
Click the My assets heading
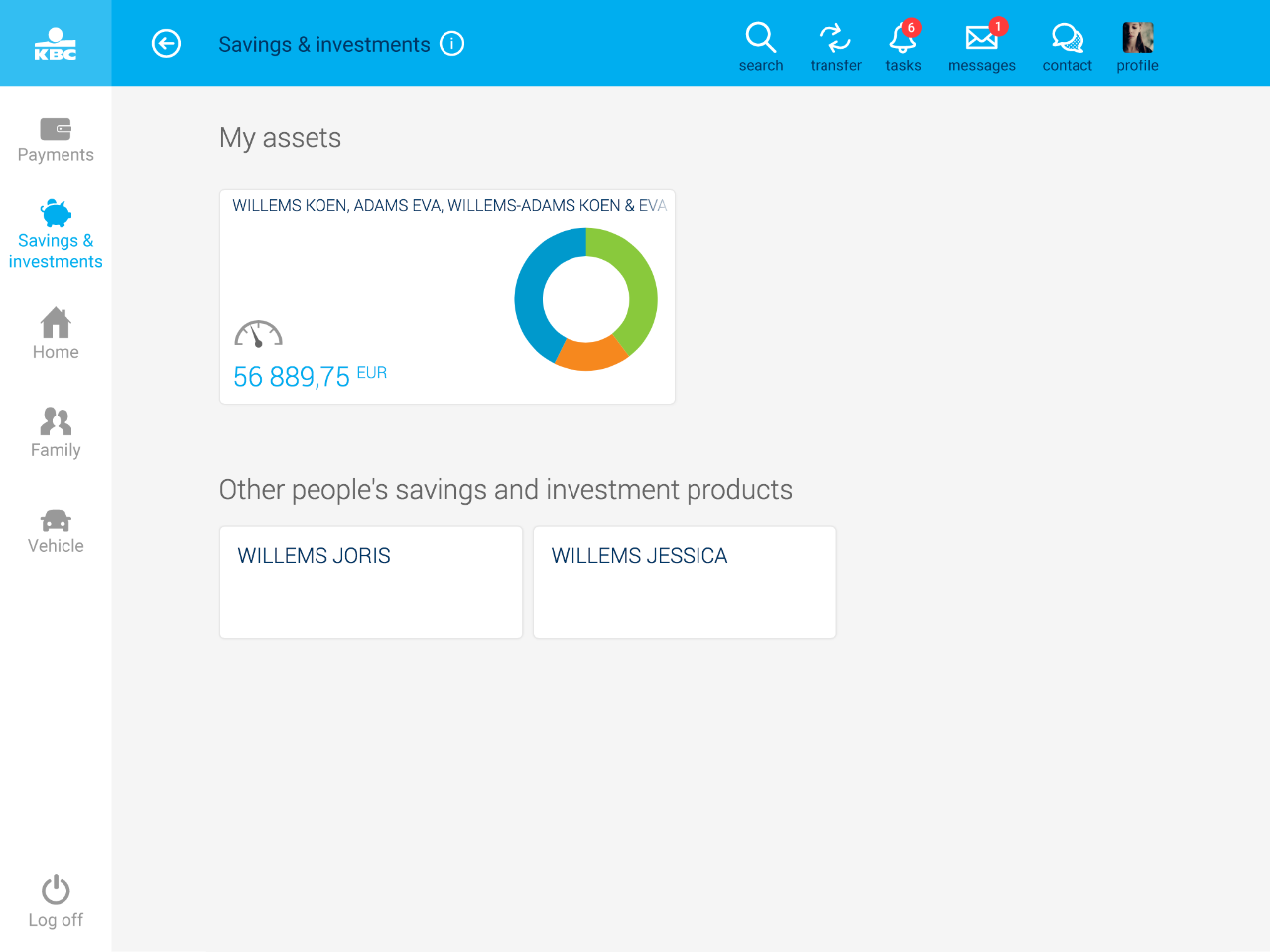tap(280, 138)
